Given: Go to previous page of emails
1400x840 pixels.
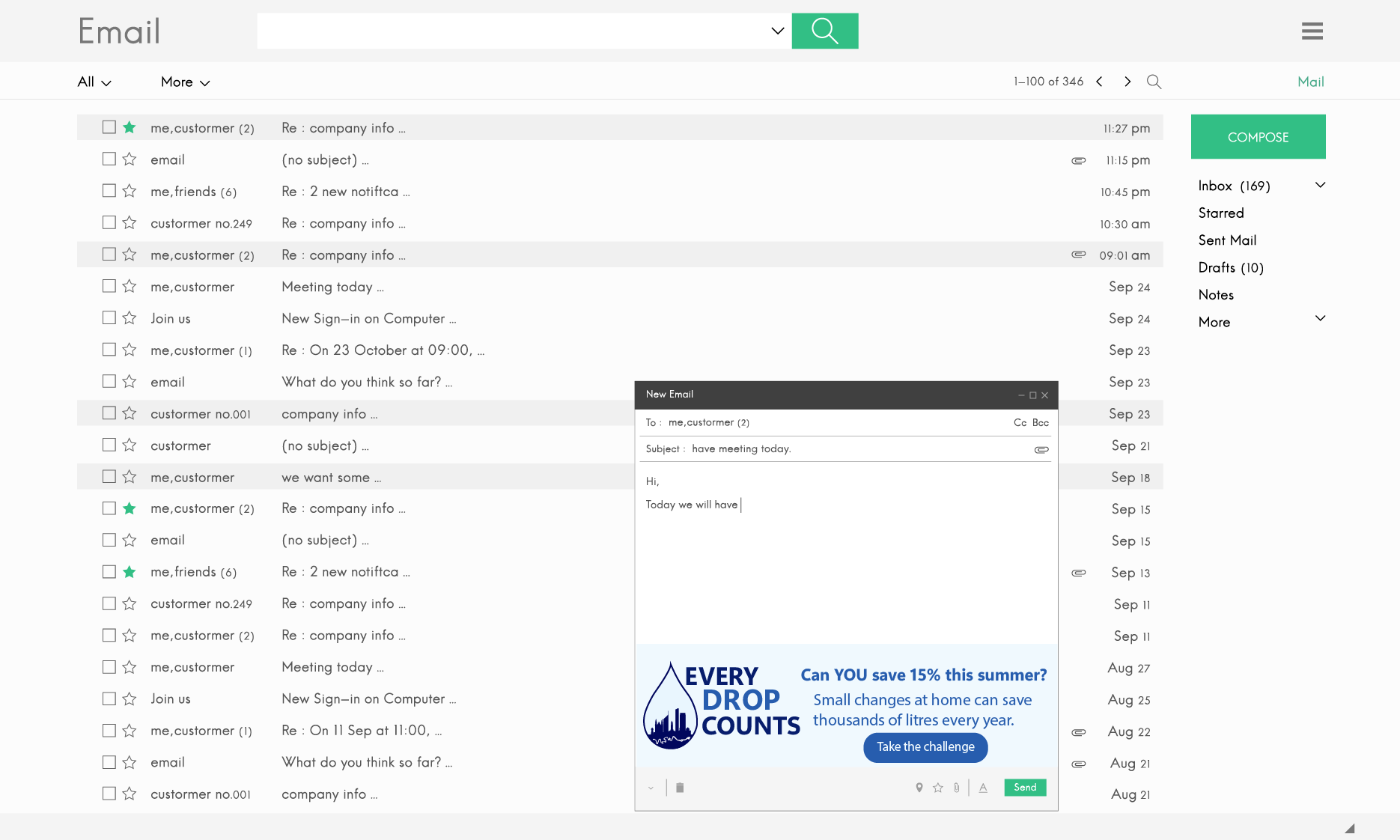Looking at the screenshot, I should (1099, 82).
